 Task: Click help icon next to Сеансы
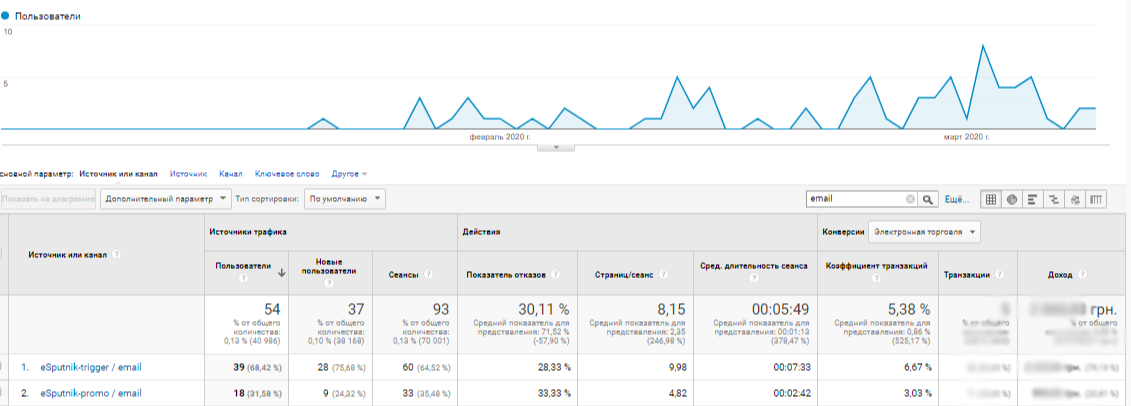click(x=428, y=274)
